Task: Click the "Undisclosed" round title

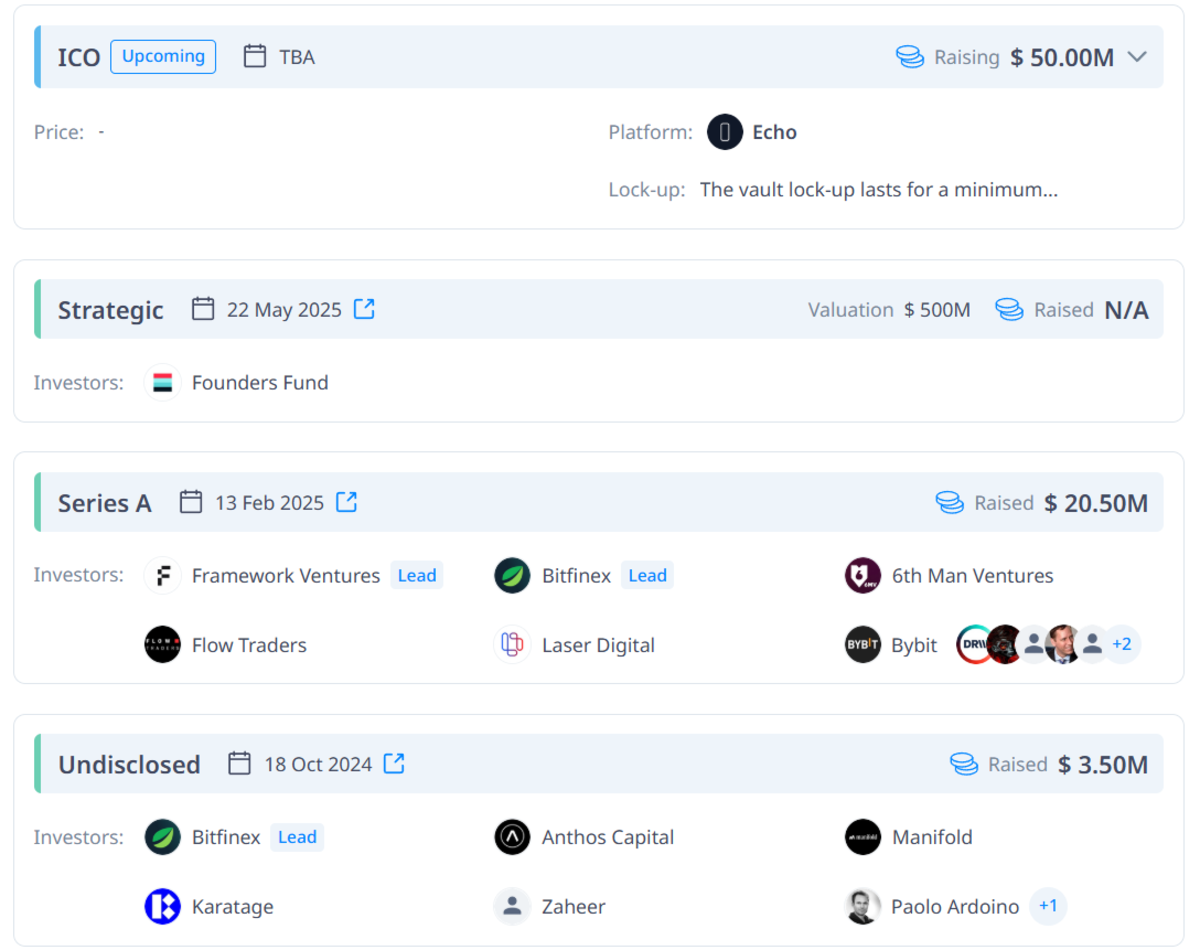Action: [x=129, y=765]
